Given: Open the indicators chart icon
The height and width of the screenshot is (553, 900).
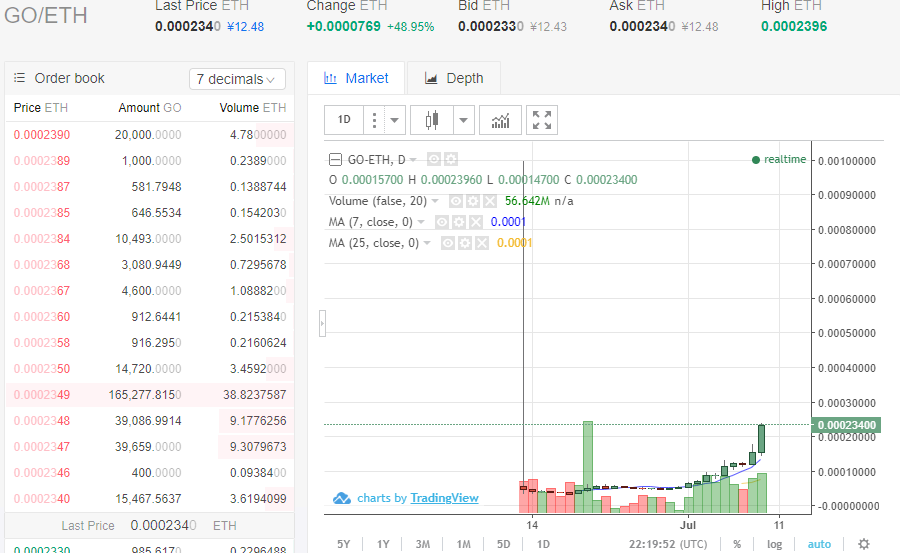Looking at the screenshot, I should point(500,120).
